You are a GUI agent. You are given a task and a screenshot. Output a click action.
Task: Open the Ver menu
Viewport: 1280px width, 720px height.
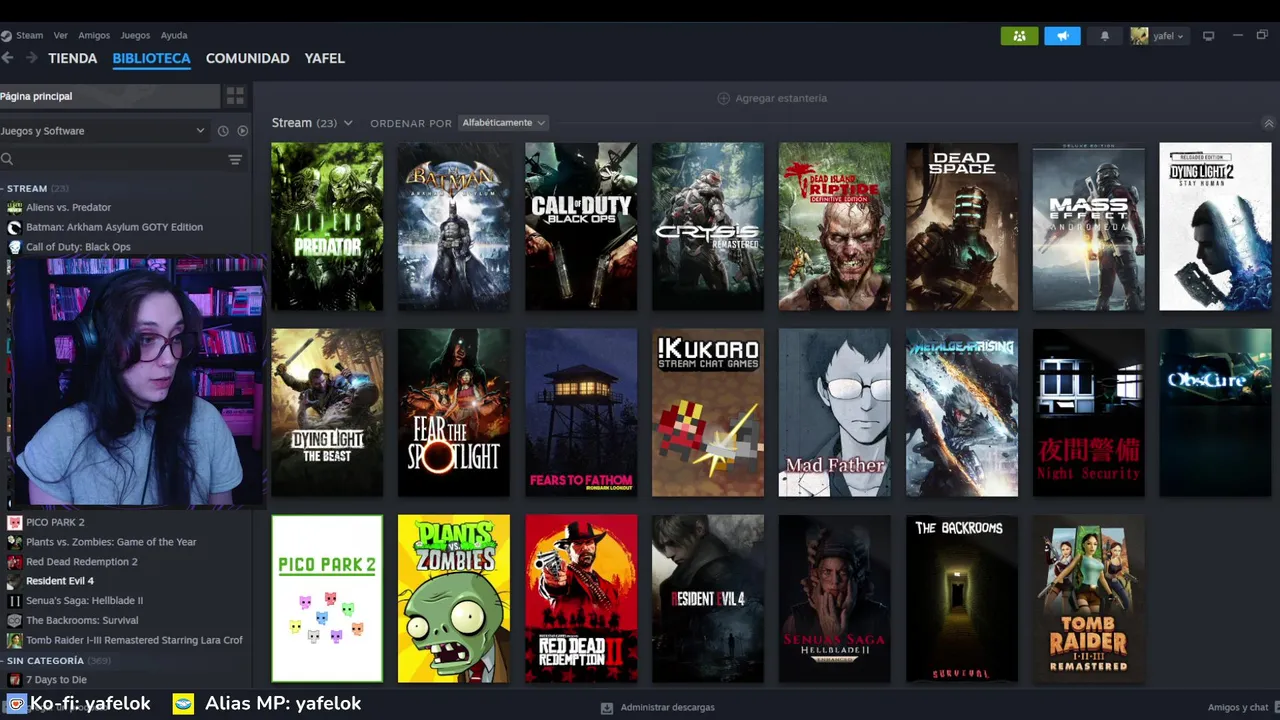click(61, 35)
